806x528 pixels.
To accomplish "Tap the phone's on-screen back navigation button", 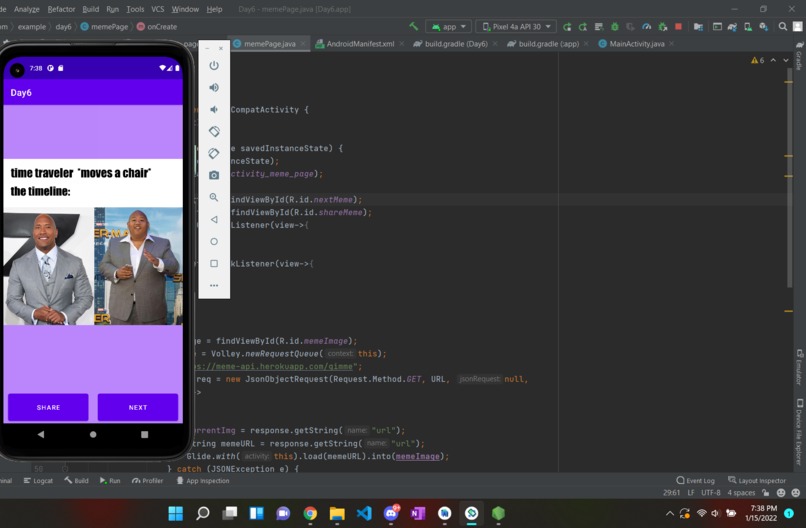I will tap(41, 434).
